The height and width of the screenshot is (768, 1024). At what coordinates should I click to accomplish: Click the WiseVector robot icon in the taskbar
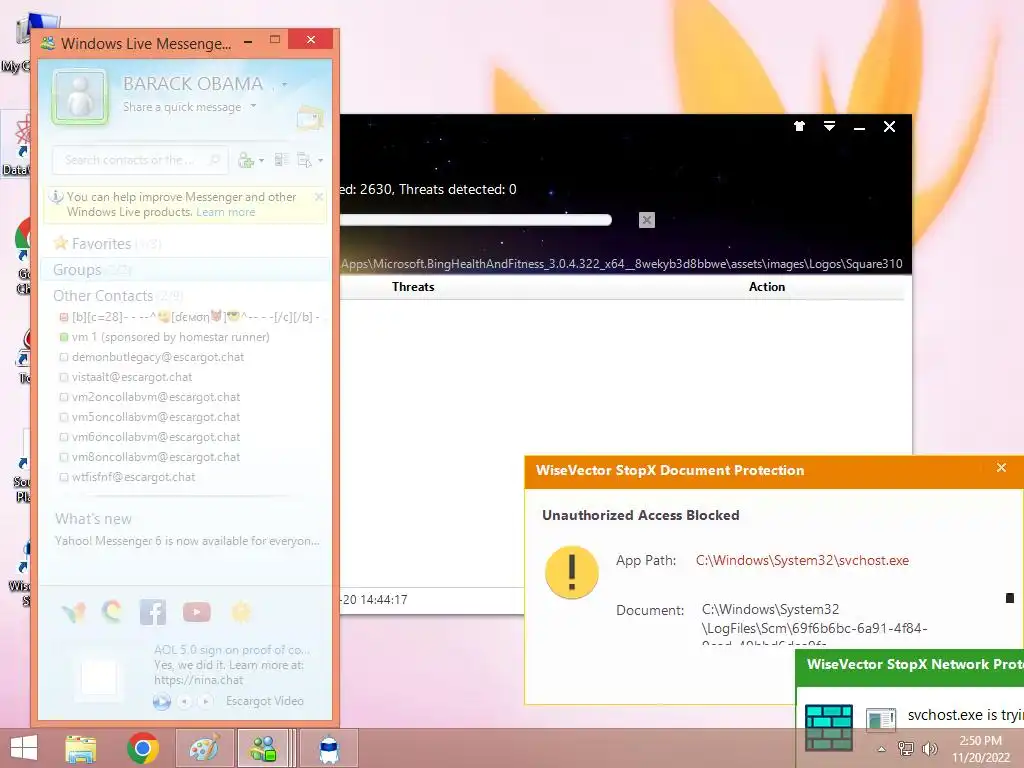329,748
